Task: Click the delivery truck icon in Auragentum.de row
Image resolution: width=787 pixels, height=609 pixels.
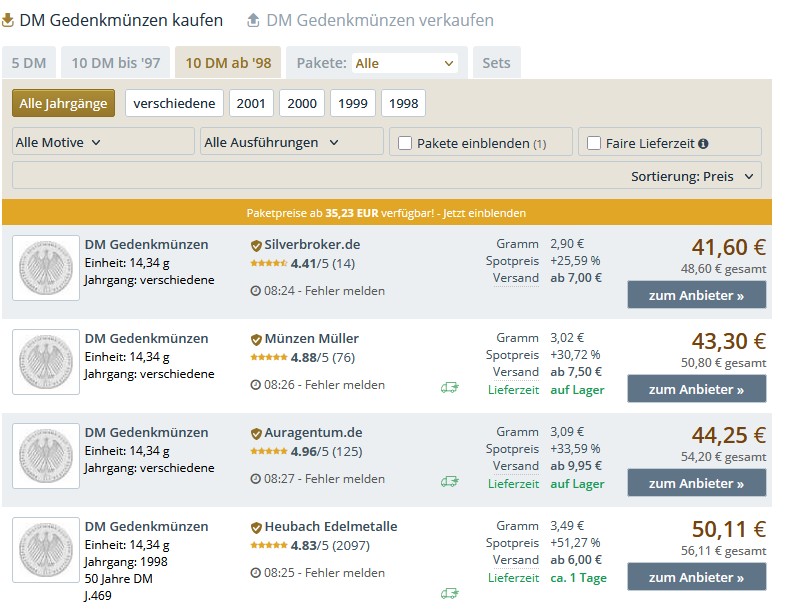Action: tap(449, 481)
